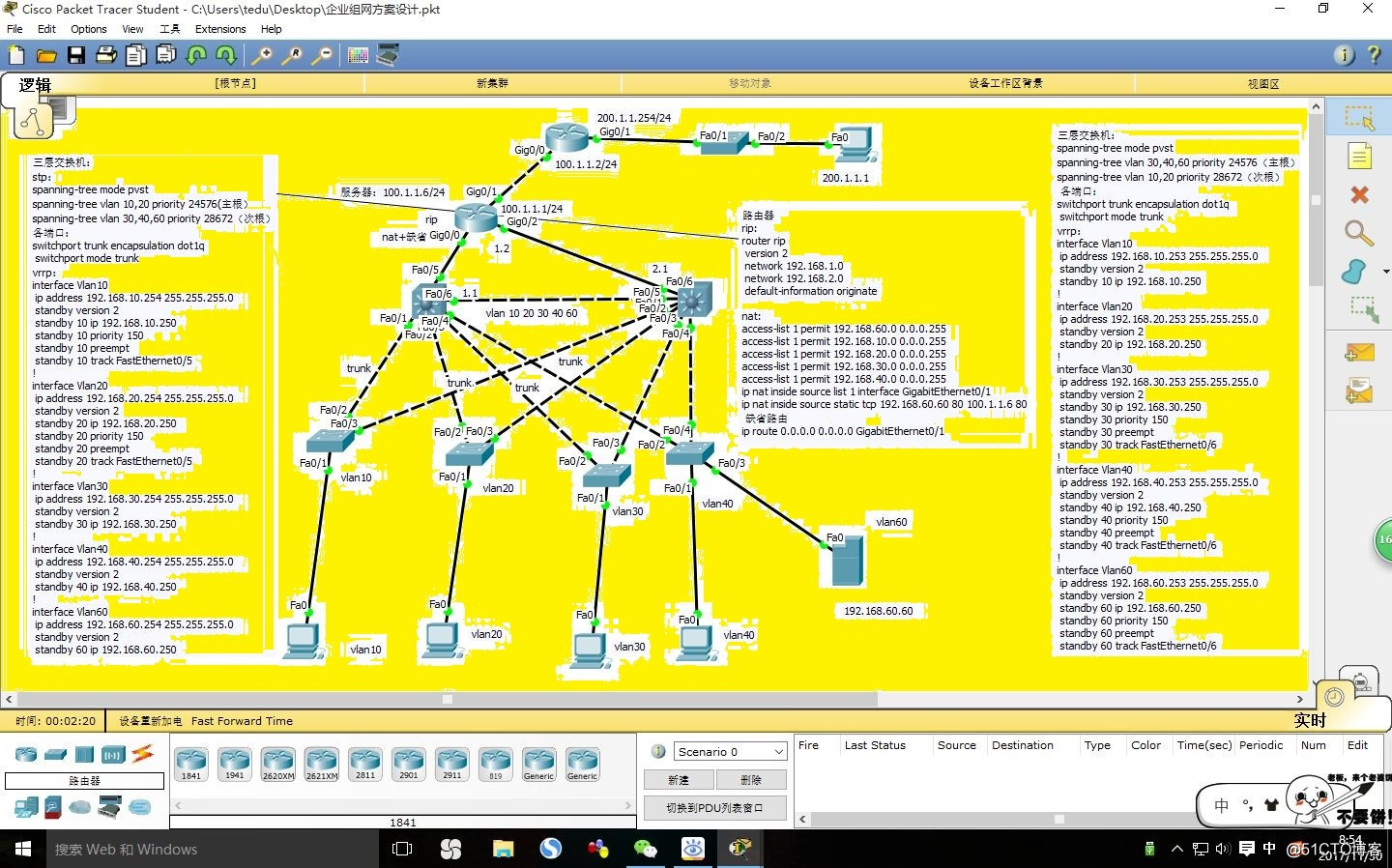Viewport: 1392px width, 868px height.
Task: Activate the red X Delete tool
Action: click(1359, 194)
